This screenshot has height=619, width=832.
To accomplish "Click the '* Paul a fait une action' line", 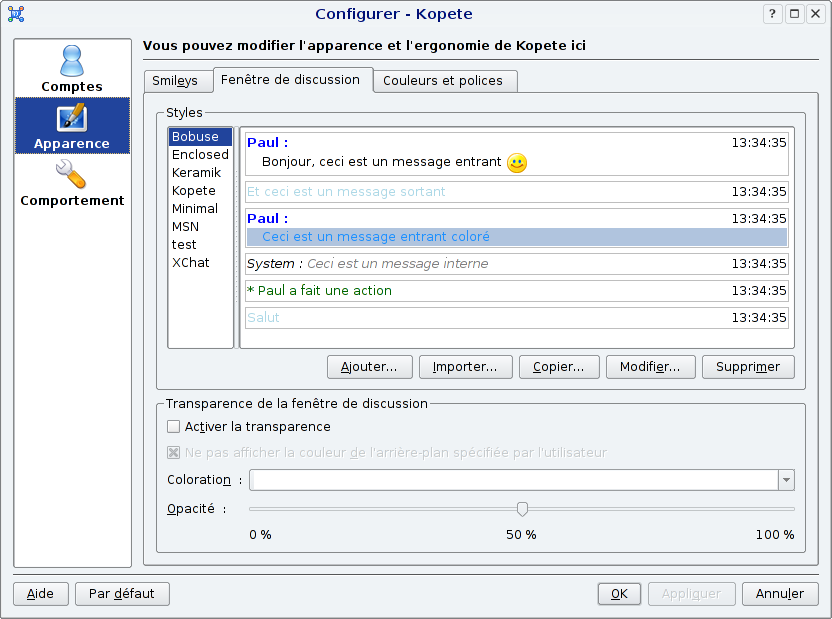I will 319,291.
